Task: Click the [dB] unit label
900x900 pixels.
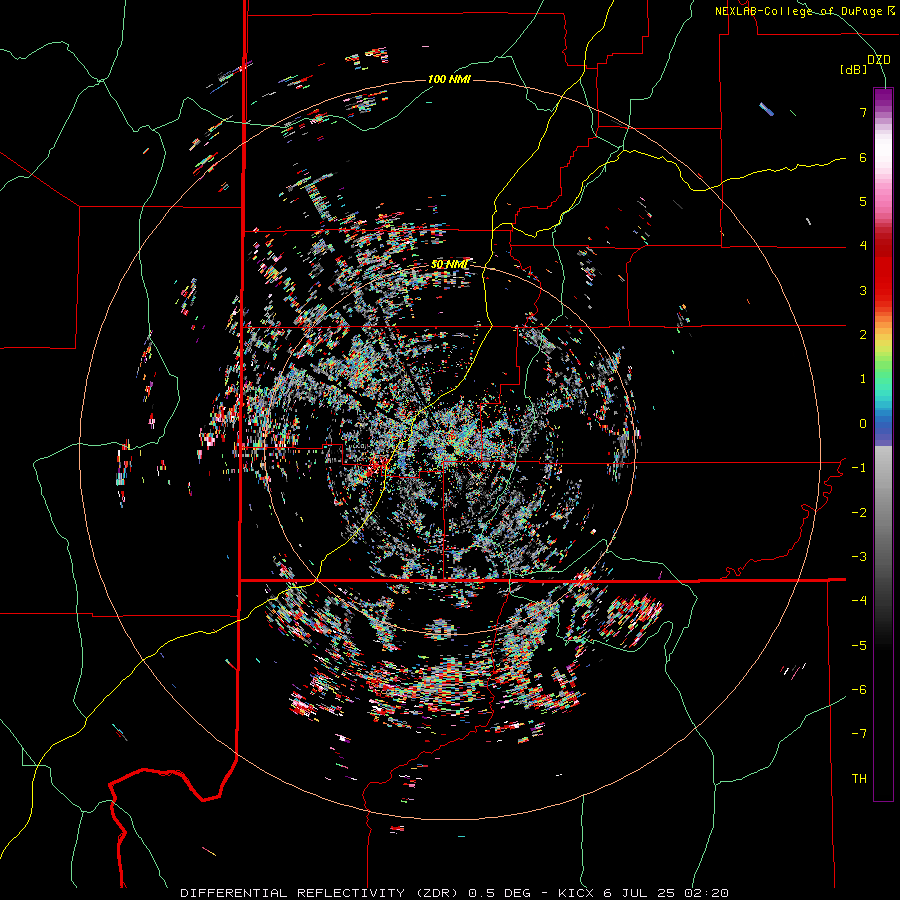Action: click(x=854, y=70)
